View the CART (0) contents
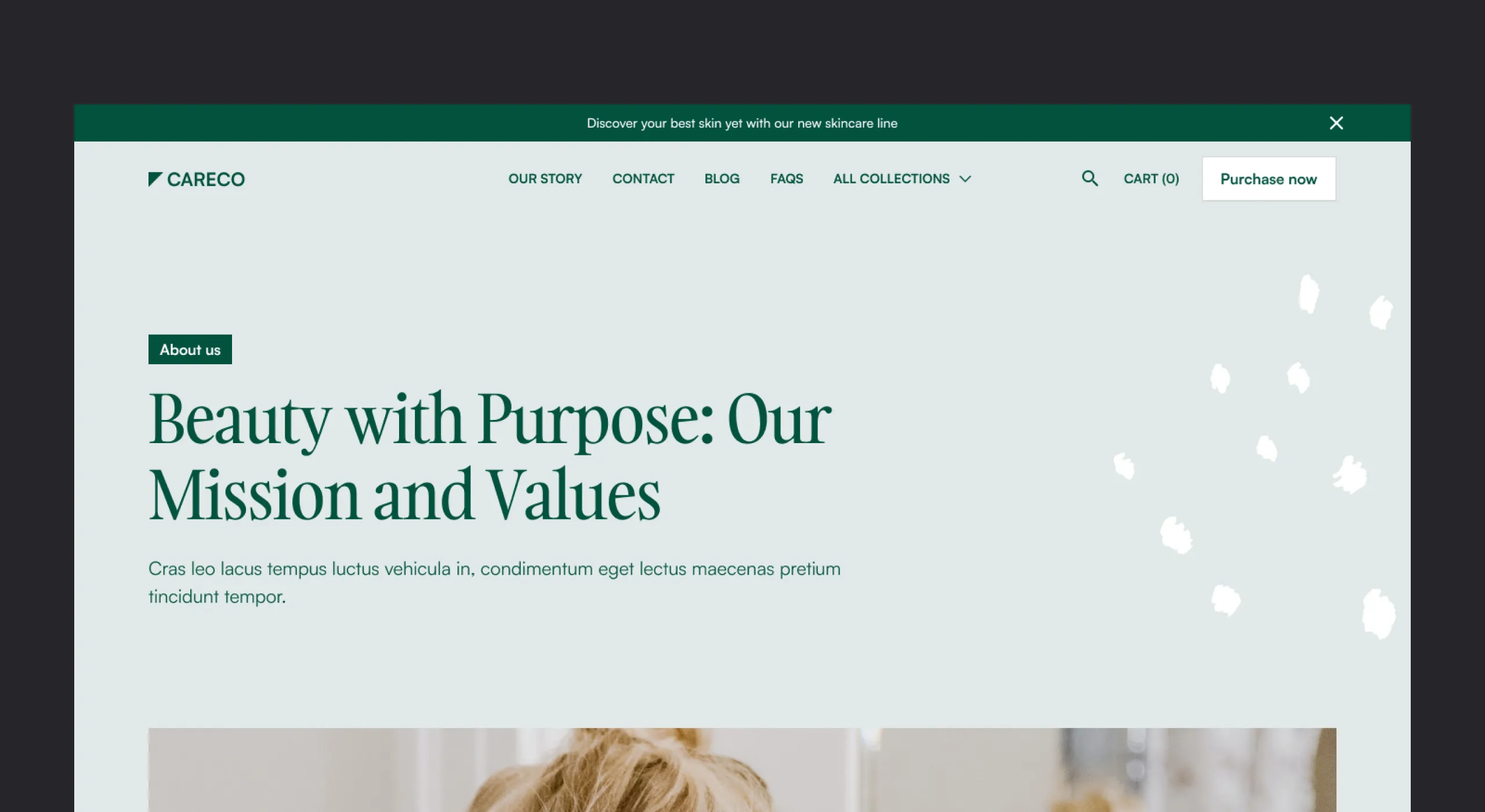The image size is (1485, 812). pyautogui.click(x=1151, y=179)
